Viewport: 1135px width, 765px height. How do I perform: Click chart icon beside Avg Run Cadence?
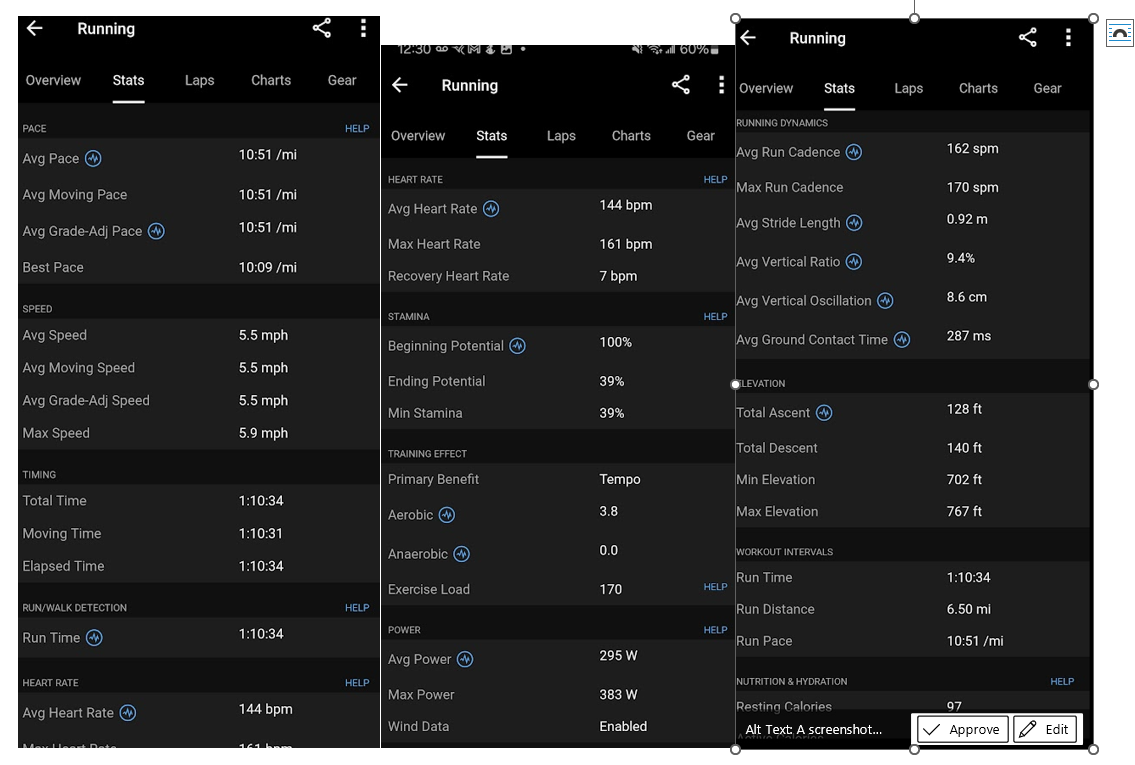[x=854, y=152]
